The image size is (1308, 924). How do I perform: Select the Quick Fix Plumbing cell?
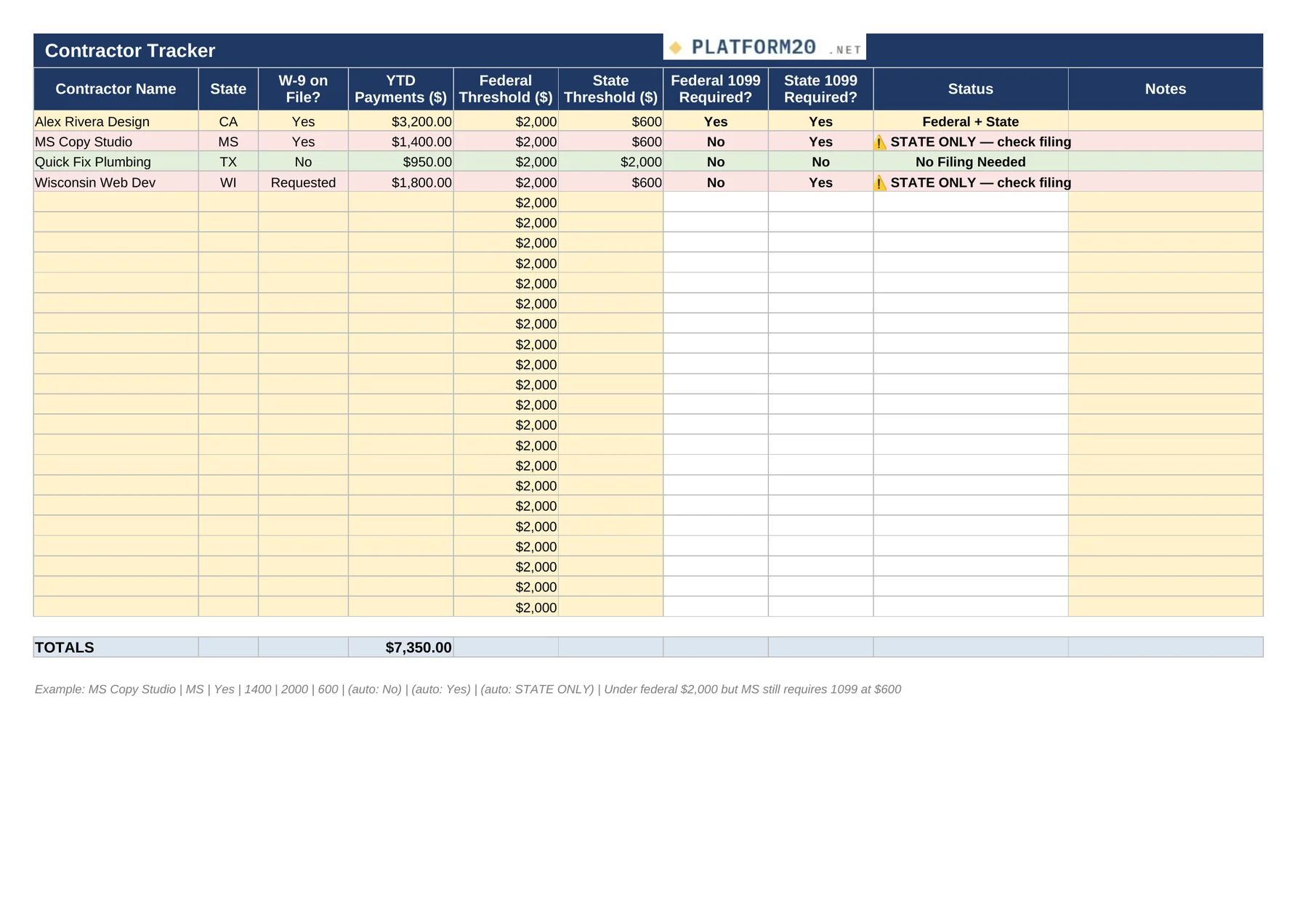[x=116, y=162]
